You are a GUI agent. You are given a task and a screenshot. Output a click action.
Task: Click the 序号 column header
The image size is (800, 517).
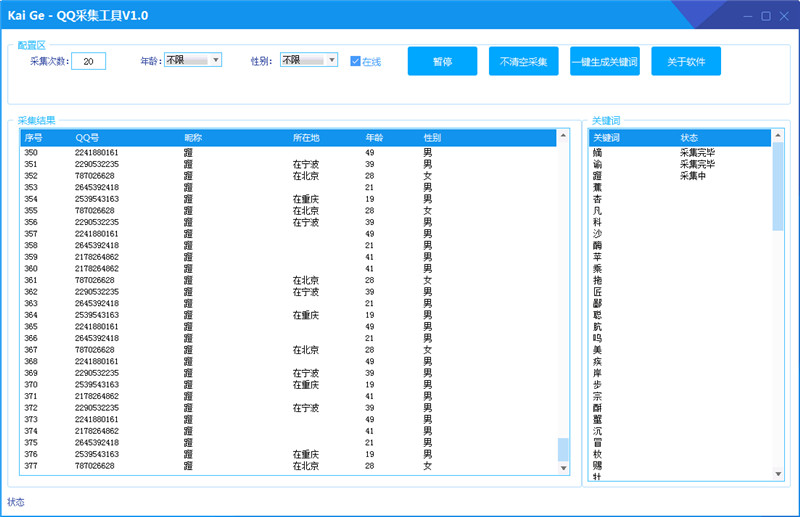(34, 138)
